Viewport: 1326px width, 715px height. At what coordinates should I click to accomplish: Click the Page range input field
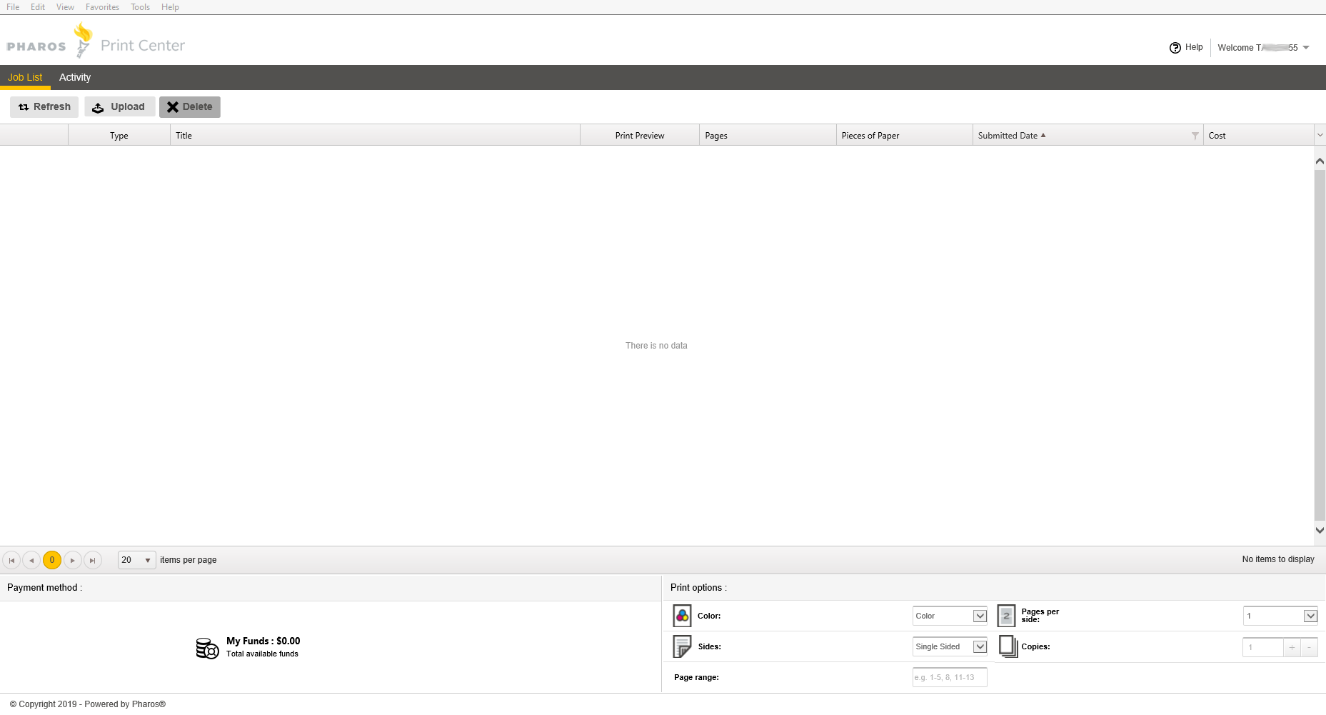(949, 678)
